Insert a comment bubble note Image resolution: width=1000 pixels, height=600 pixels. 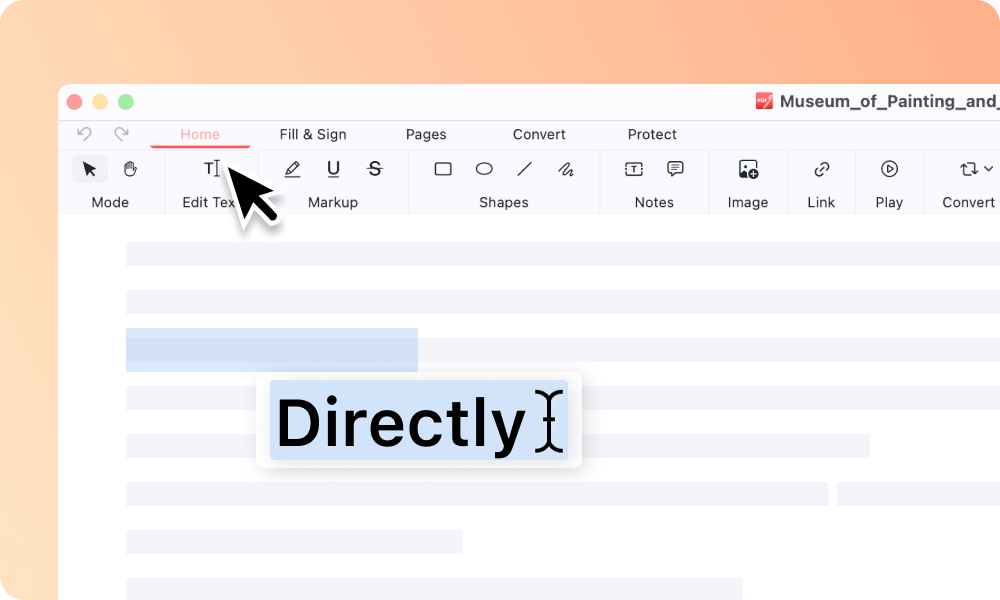tap(675, 169)
